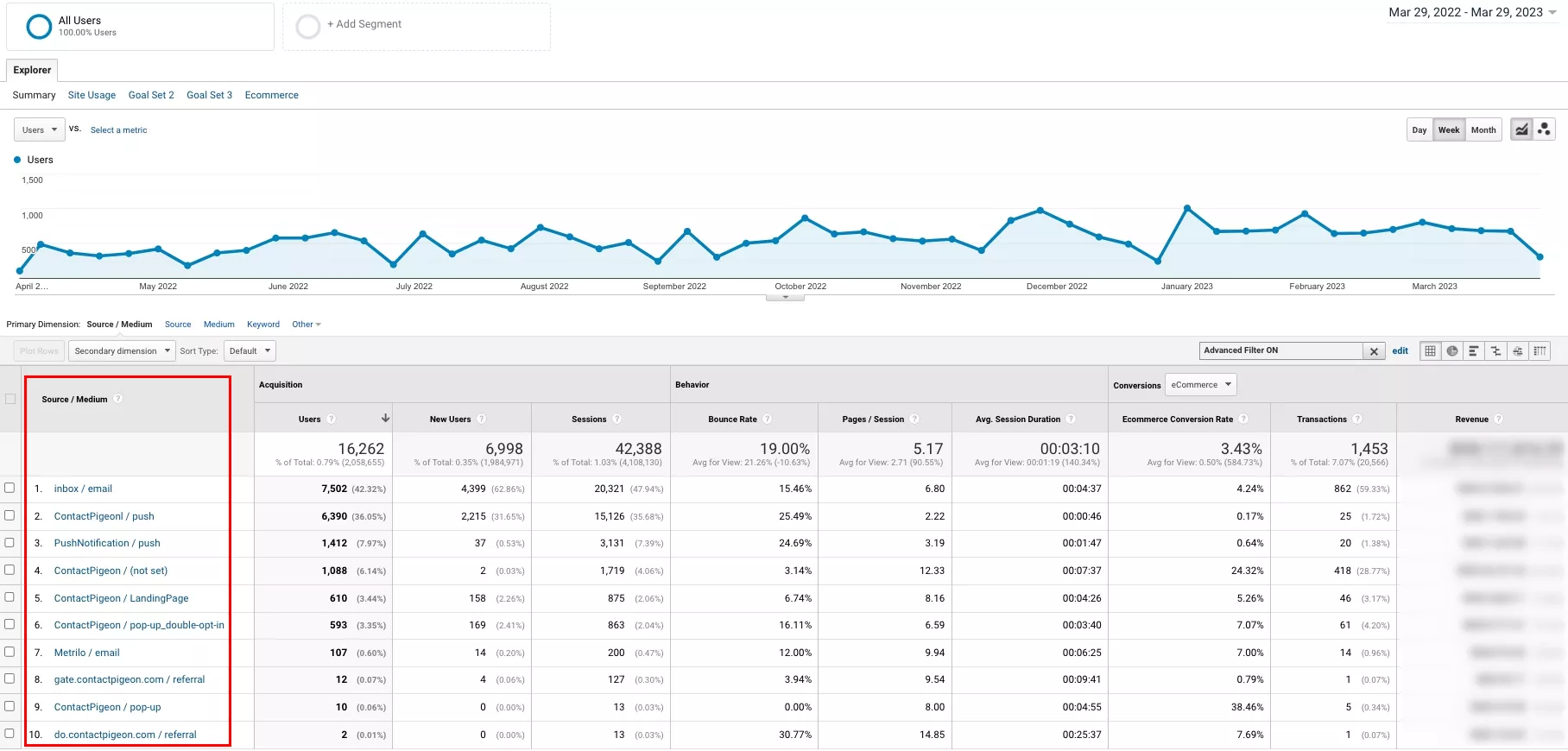Check the Metrilo / email row checkbox
This screenshot has width=1568, height=751.
point(9,652)
